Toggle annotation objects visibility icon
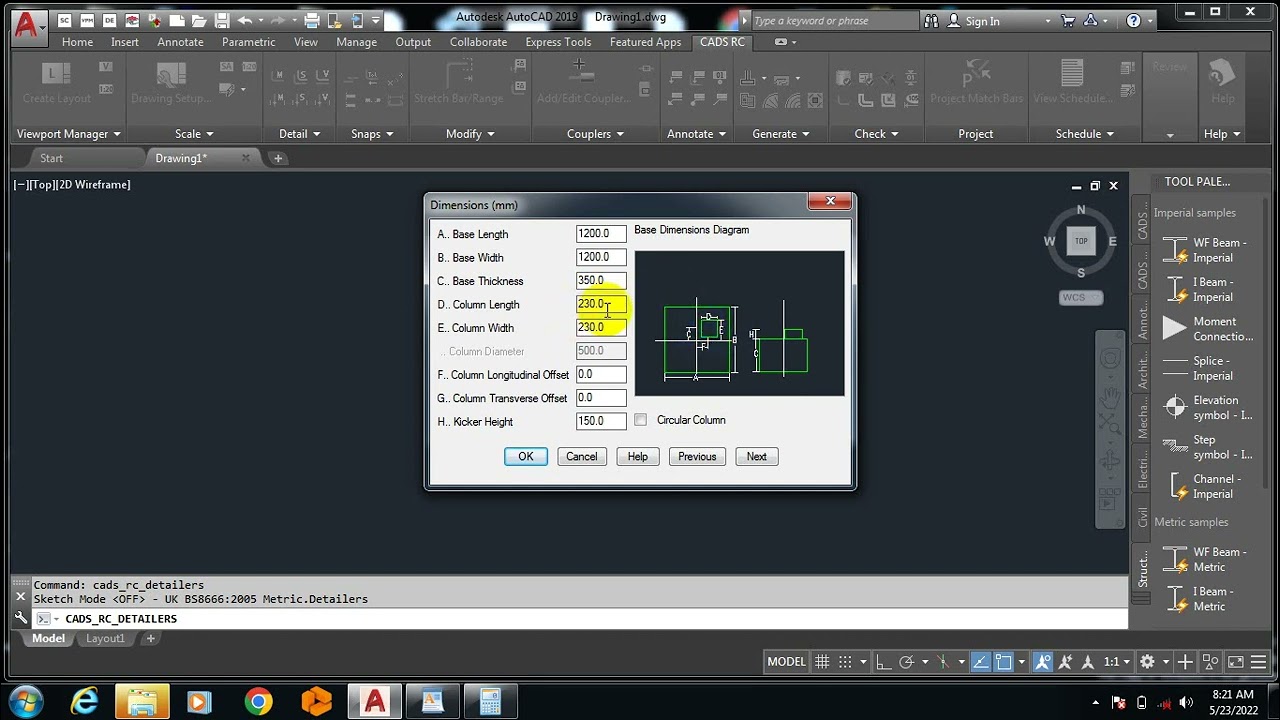This screenshot has height=720, width=1280. pos(1043,661)
